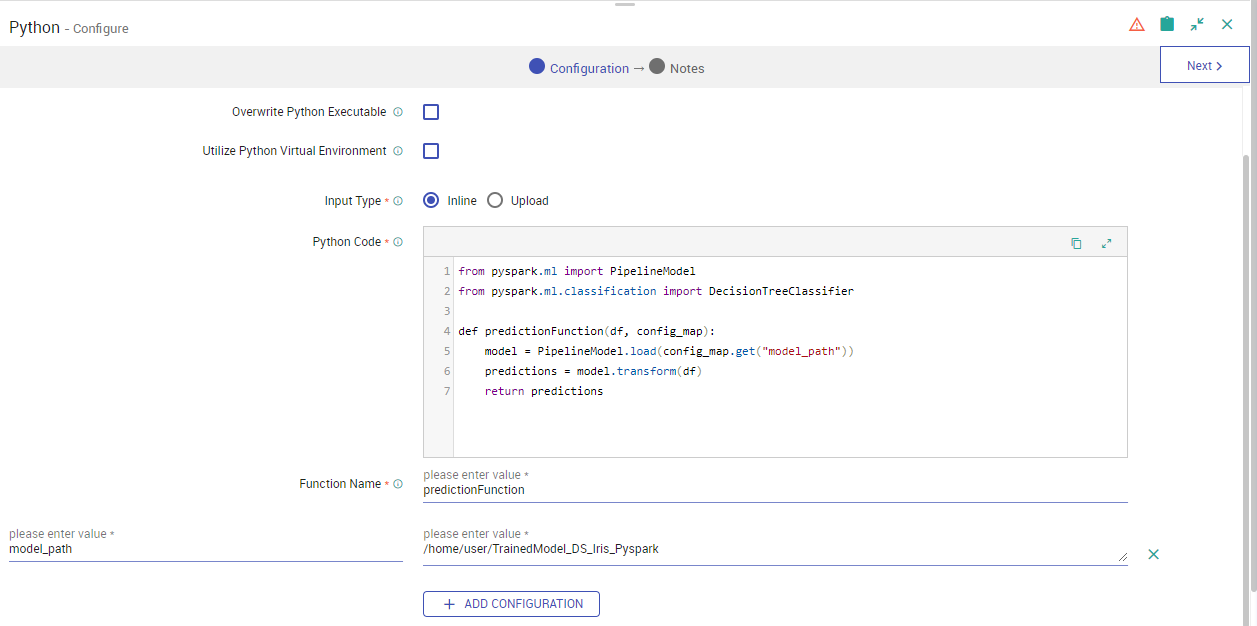Screen dimensions: 1257x626
Task: Select the Upload input type
Action: click(495, 200)
